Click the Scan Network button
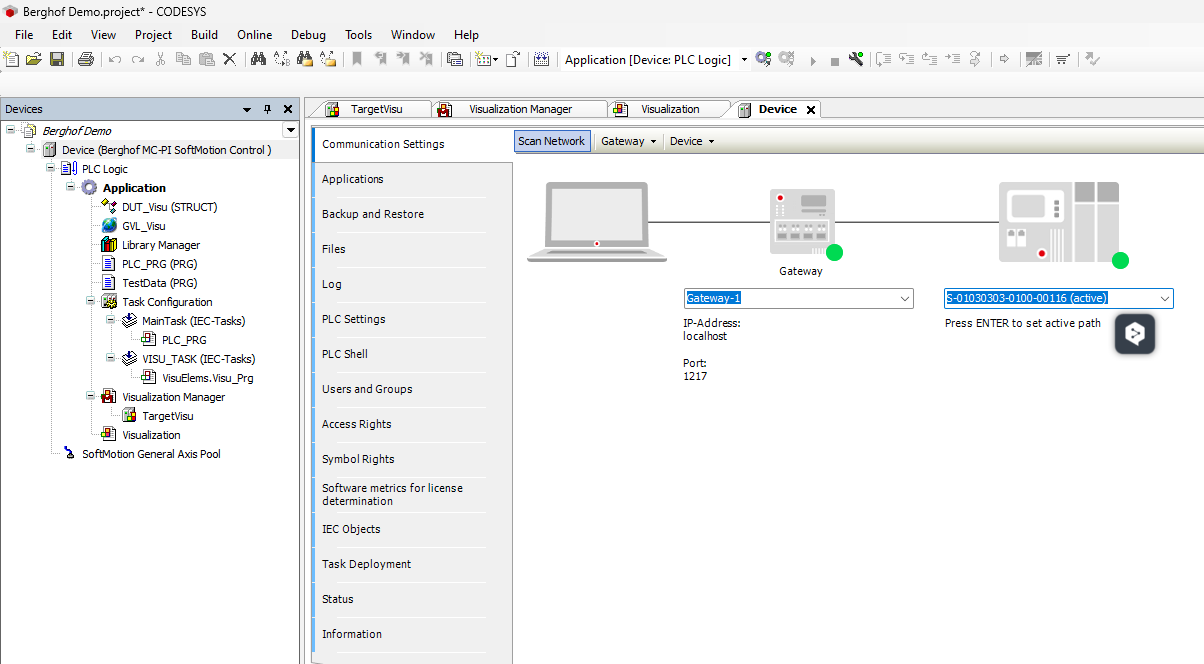 coord(552,141)
